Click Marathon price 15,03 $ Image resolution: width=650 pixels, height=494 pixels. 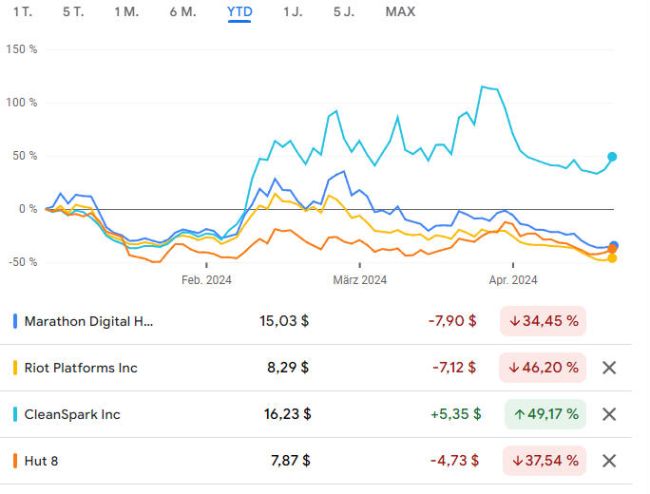(x=284, y=321)
